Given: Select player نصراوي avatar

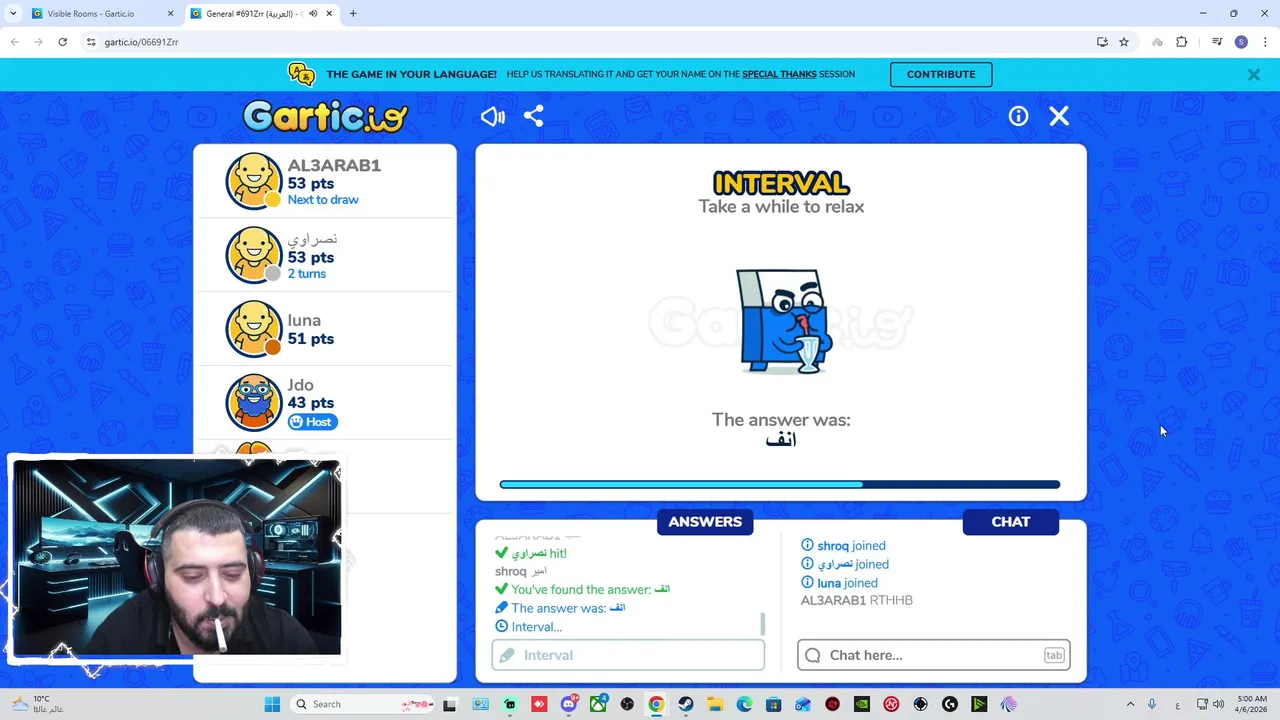Looking at the screenshot, I should pyautogui.click(x=254, y=255).
